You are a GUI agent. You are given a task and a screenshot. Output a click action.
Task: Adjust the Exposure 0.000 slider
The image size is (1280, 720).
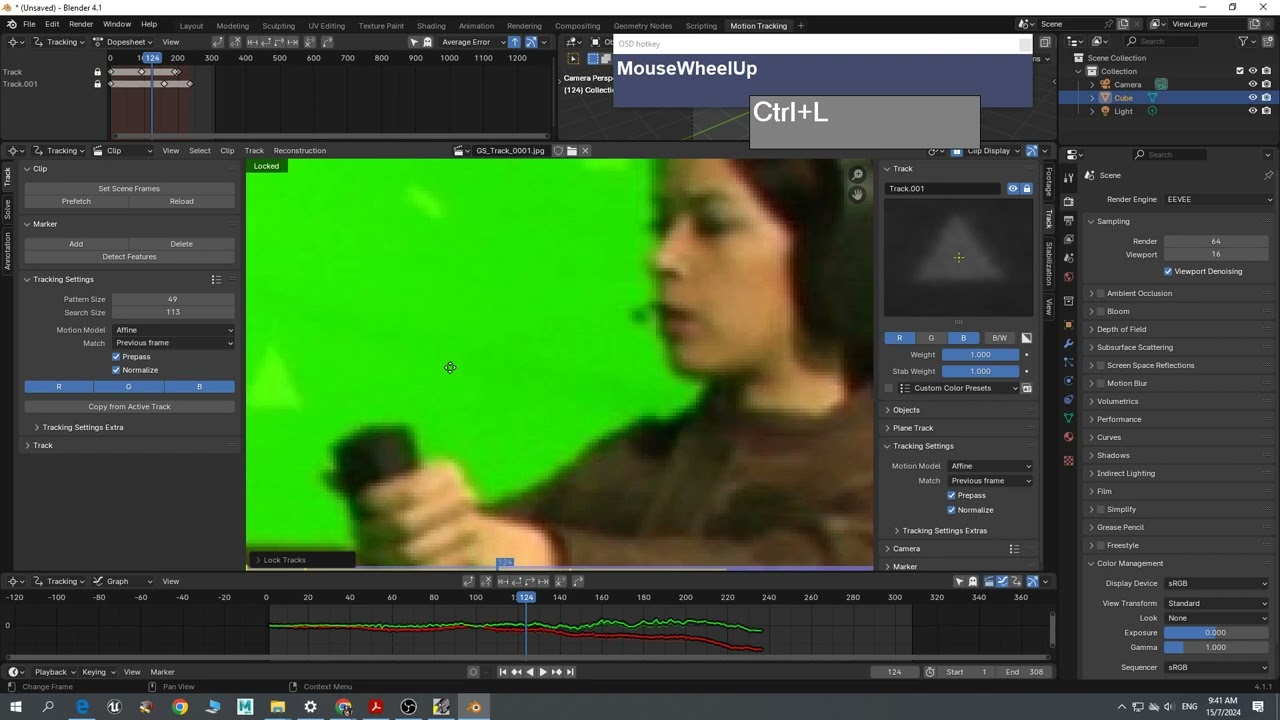coord(1216,633)
